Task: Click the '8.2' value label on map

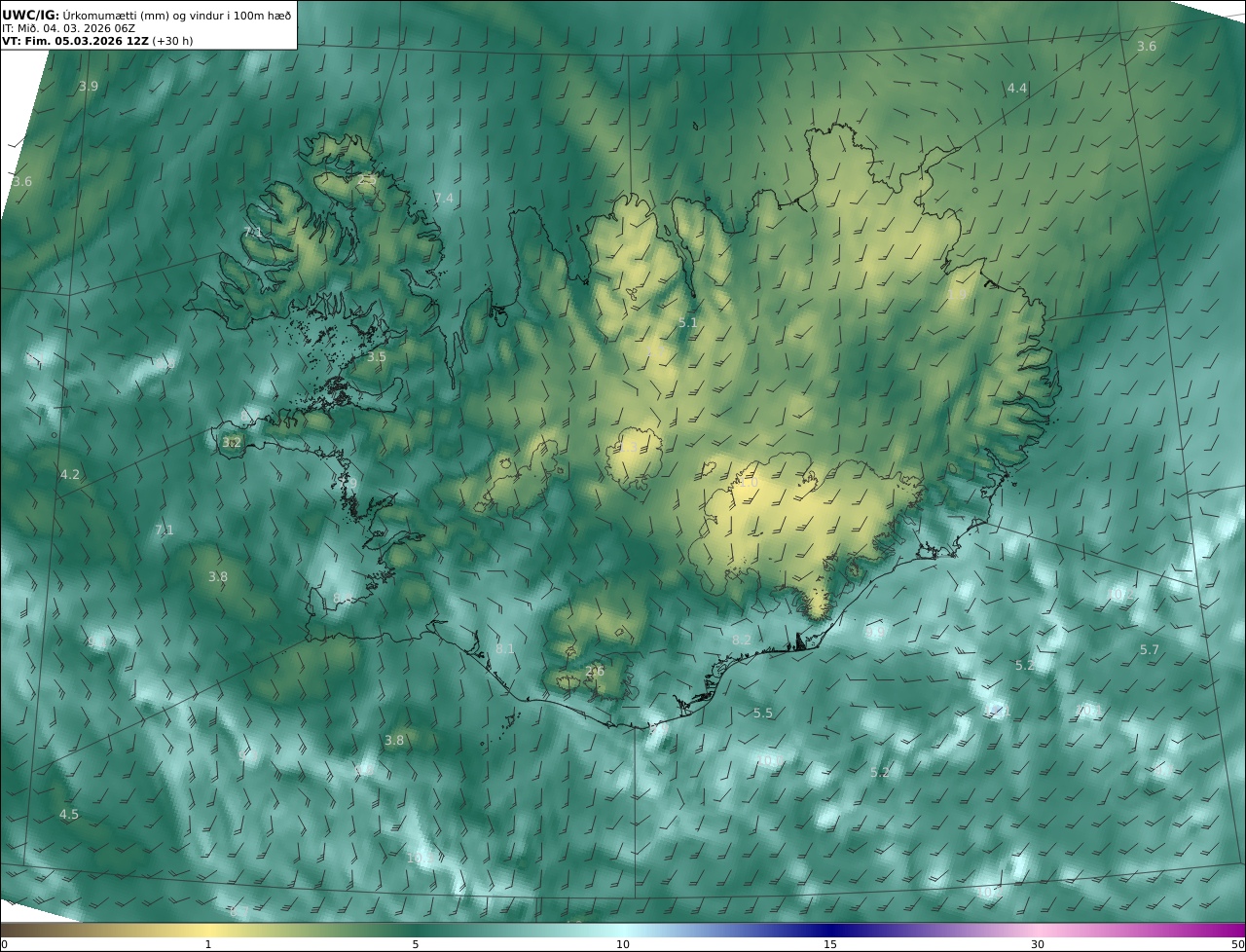Action: tap(741, 641)
